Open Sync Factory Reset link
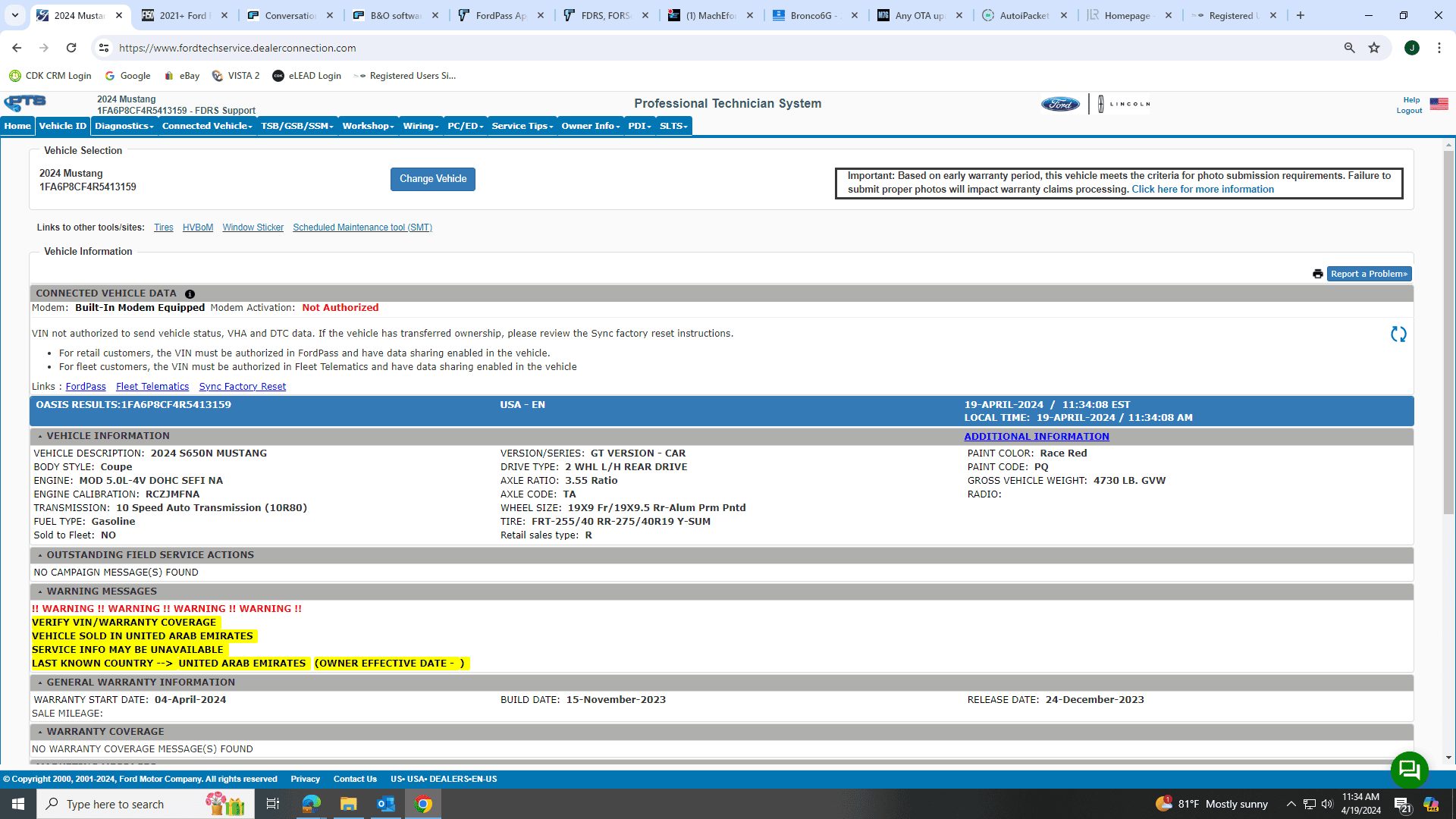This screenshot has width=1456, height=819. click(243, 387)
